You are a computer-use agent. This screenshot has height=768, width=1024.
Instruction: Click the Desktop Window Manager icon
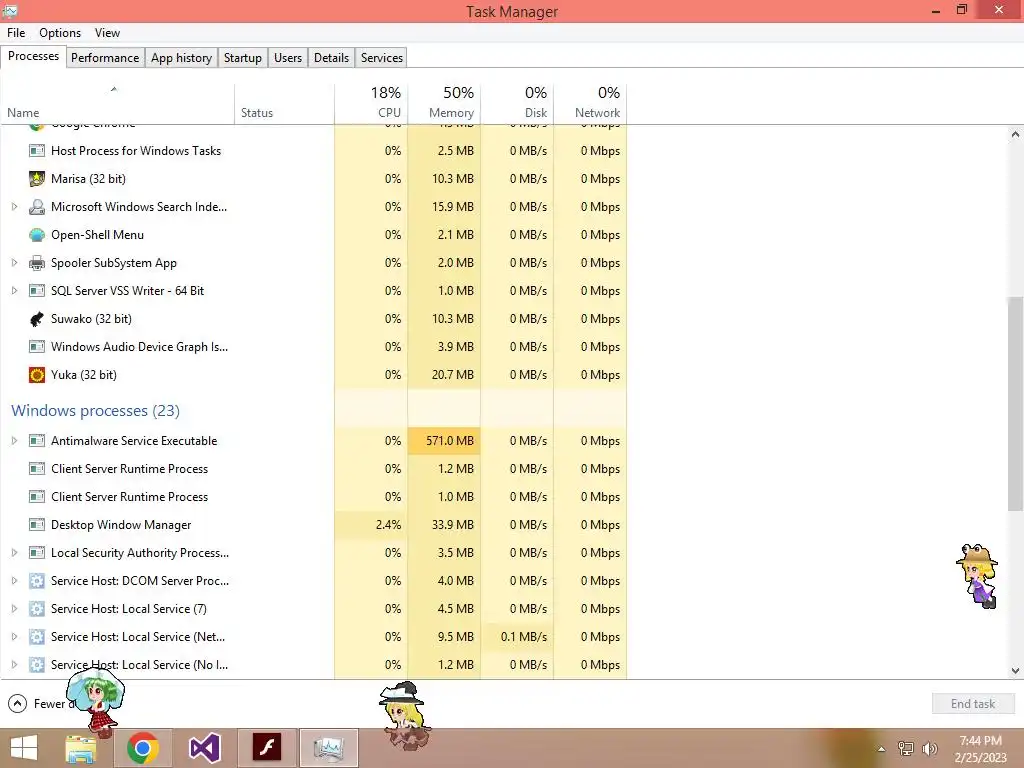click(37, 524)
